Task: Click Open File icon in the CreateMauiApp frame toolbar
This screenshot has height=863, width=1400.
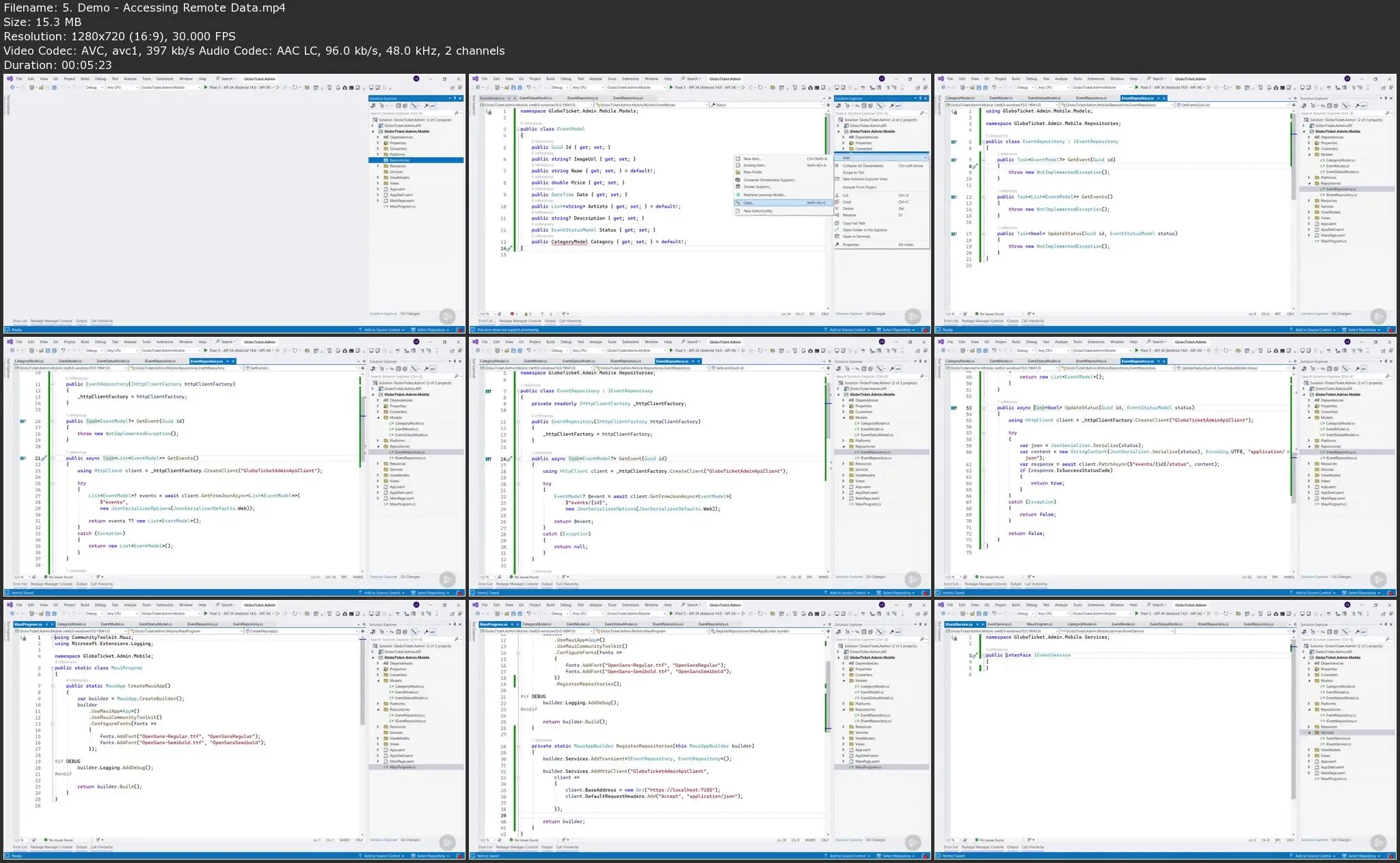Action: 41,614
